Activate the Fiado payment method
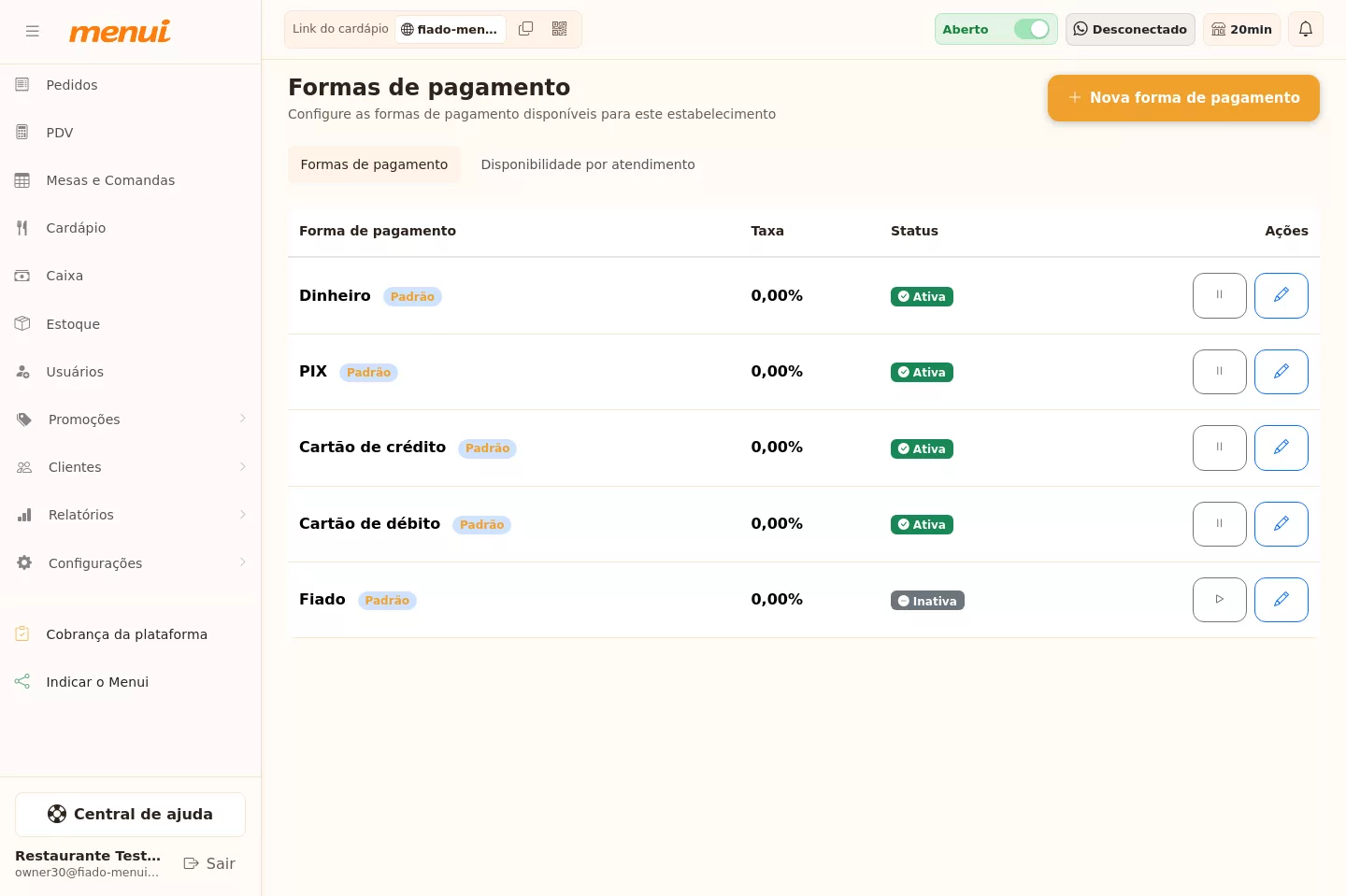 pos(1219,600)
